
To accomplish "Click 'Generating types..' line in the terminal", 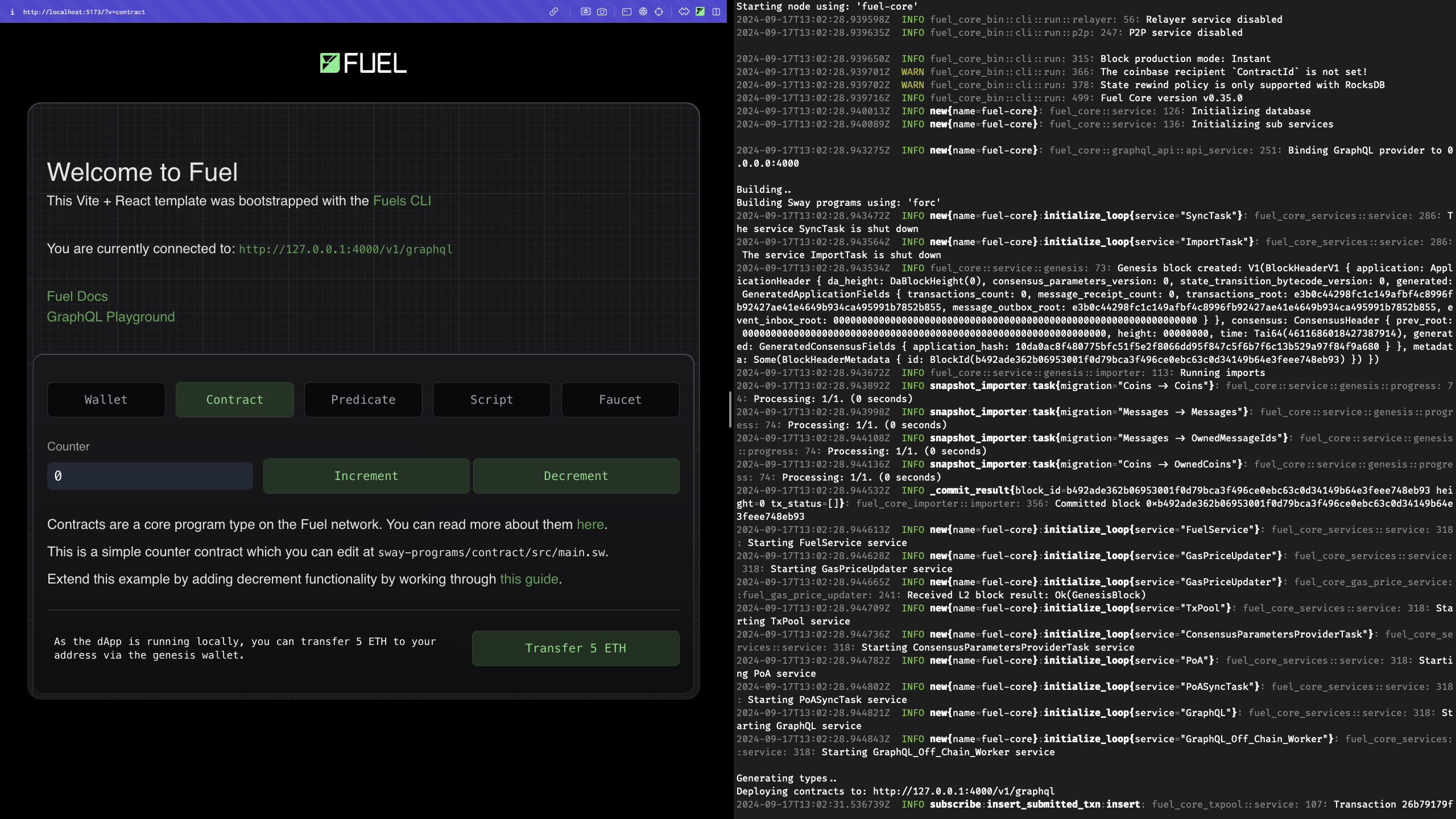I will tap(787, 778).
